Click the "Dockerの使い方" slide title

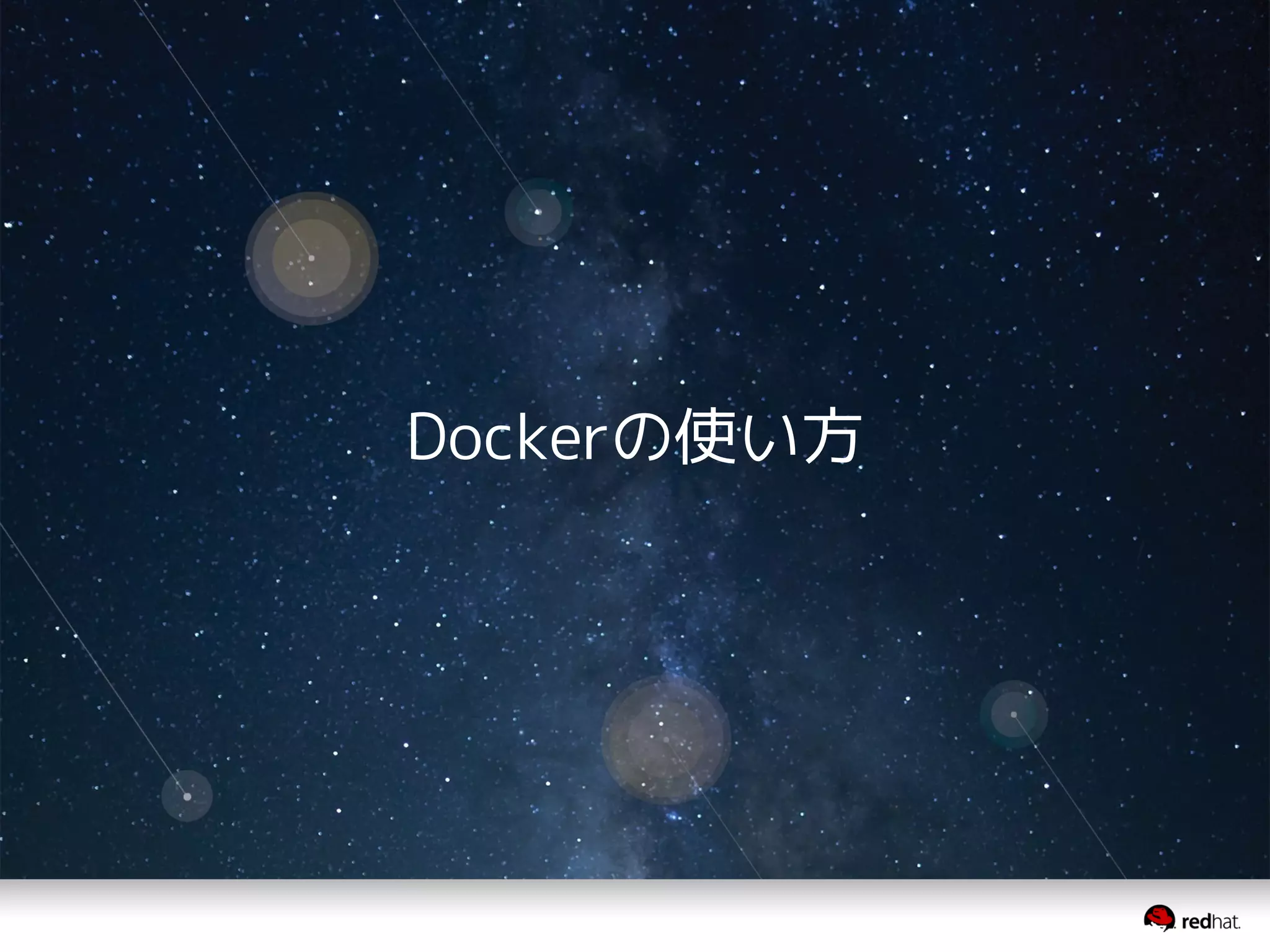tap(634, 437)
